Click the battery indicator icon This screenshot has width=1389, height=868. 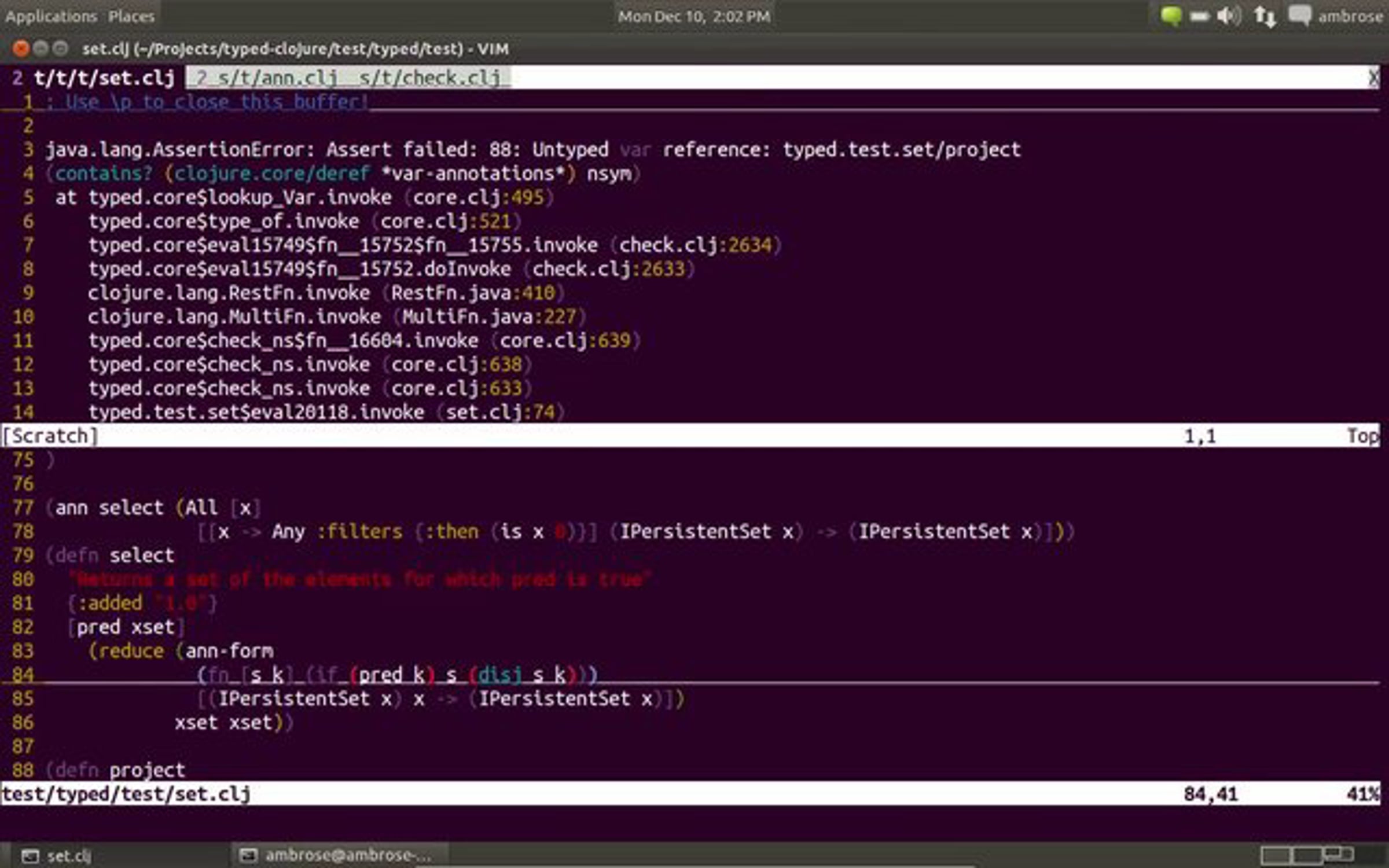1199,16
